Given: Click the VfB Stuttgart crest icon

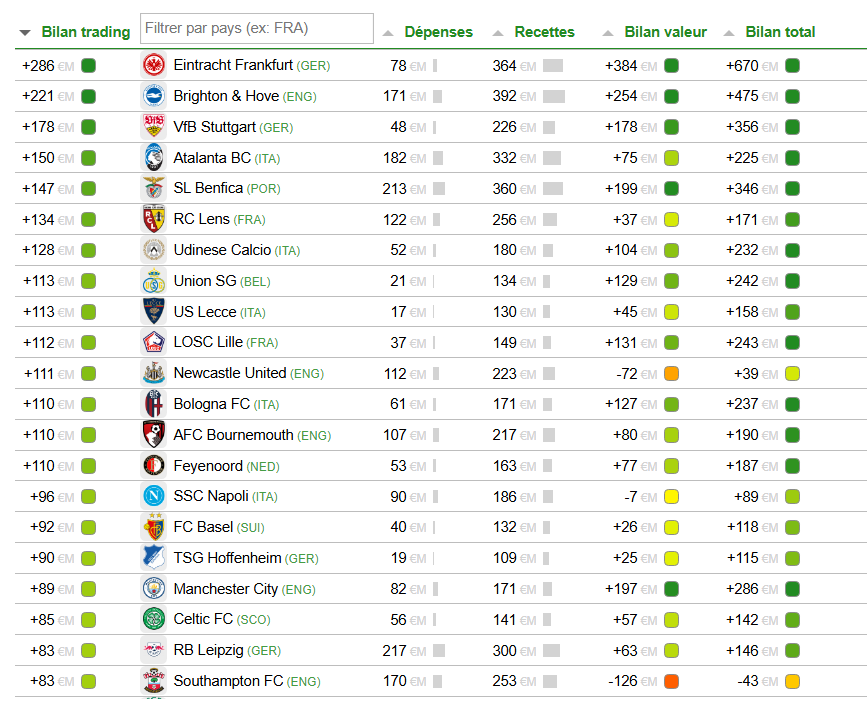Looking at the screenshot, I should (x=153, y=127).
